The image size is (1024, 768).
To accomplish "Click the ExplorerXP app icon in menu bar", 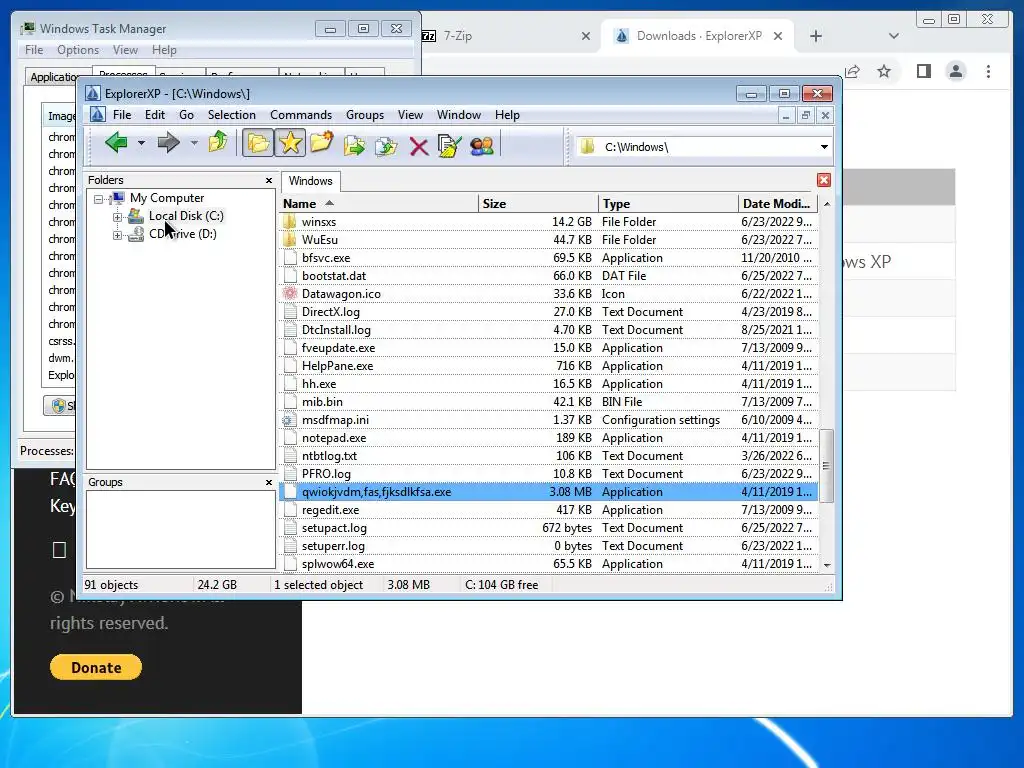I will 97,115.
